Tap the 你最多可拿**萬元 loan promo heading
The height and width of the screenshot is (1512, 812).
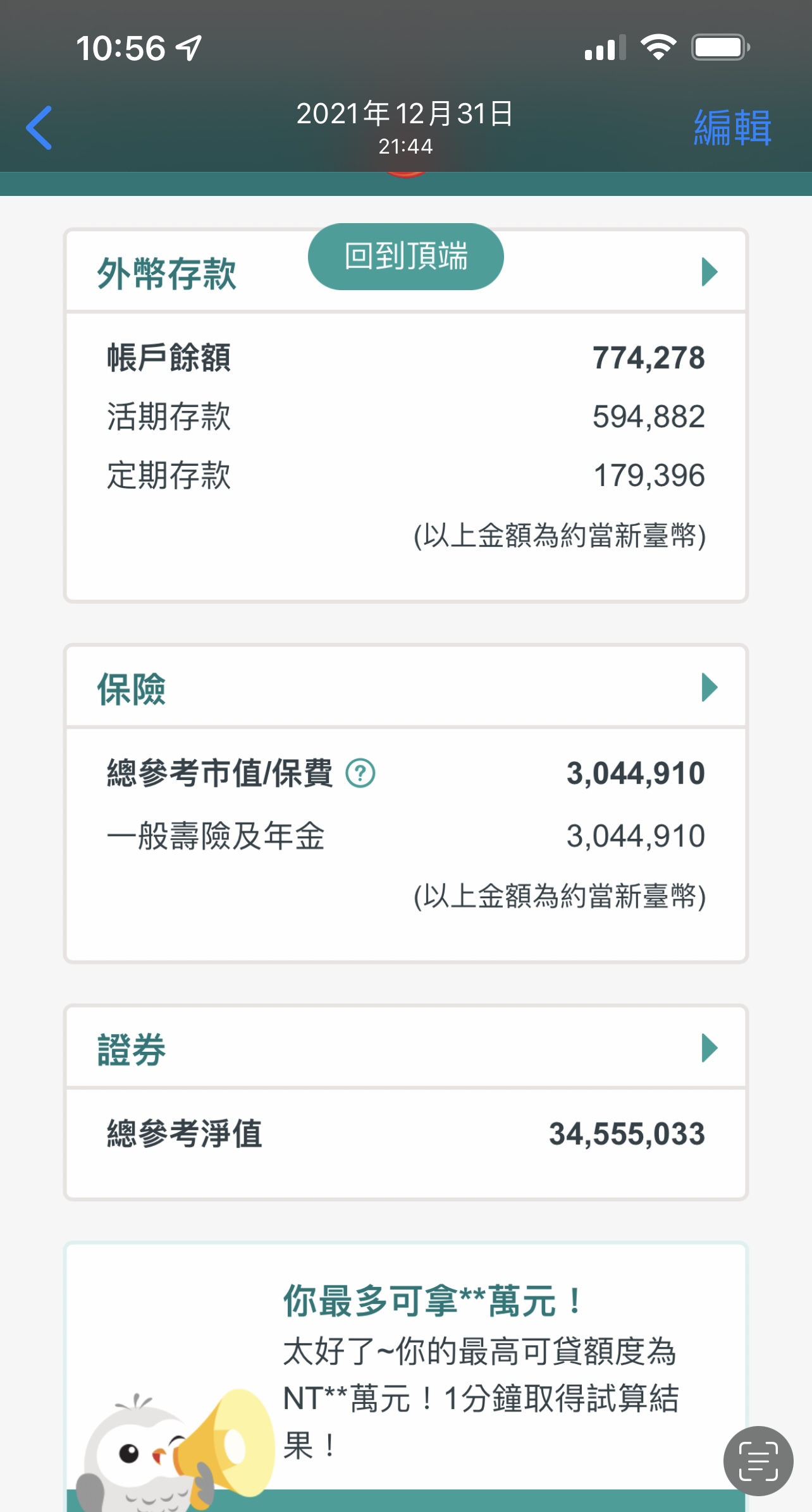(433, 1301)
